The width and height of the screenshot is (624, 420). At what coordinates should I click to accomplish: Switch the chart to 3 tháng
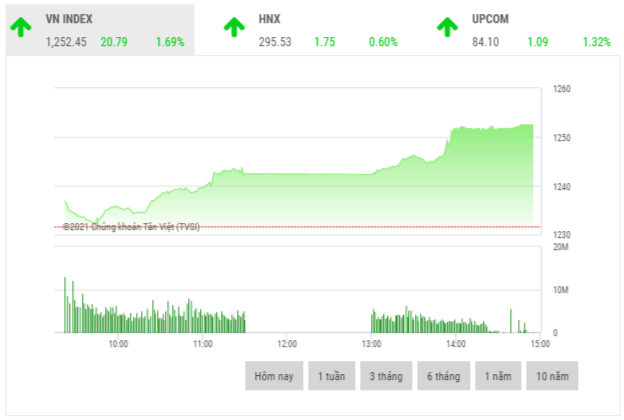(386, 376)
